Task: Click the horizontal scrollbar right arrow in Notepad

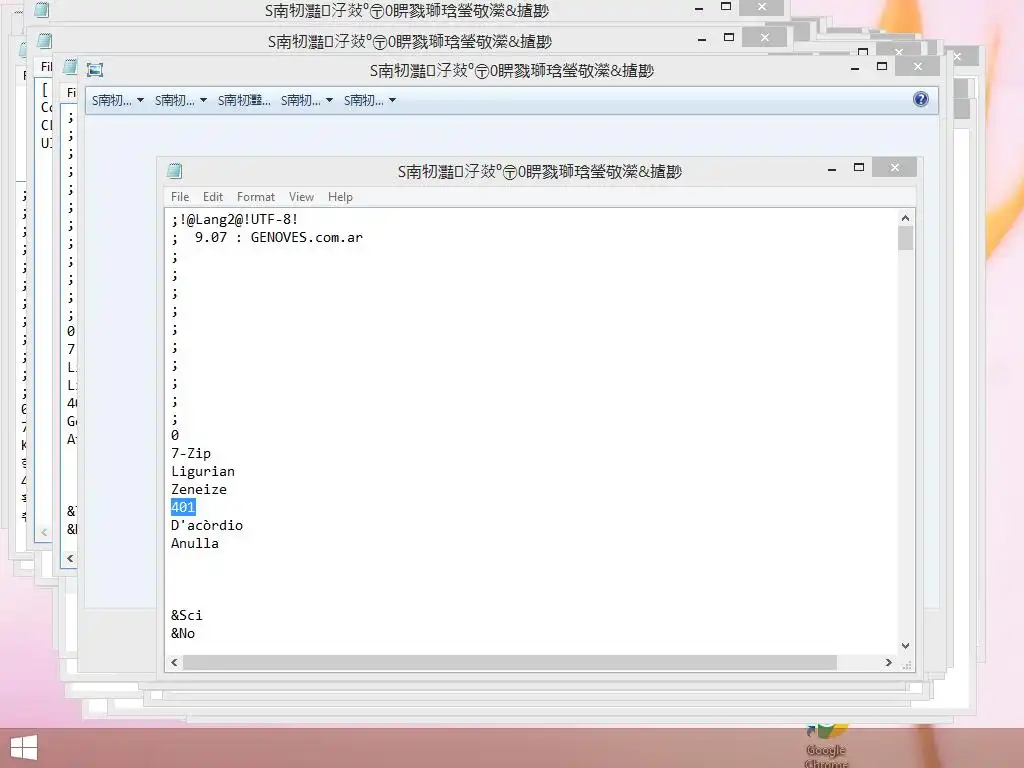Action: (888, 662)
